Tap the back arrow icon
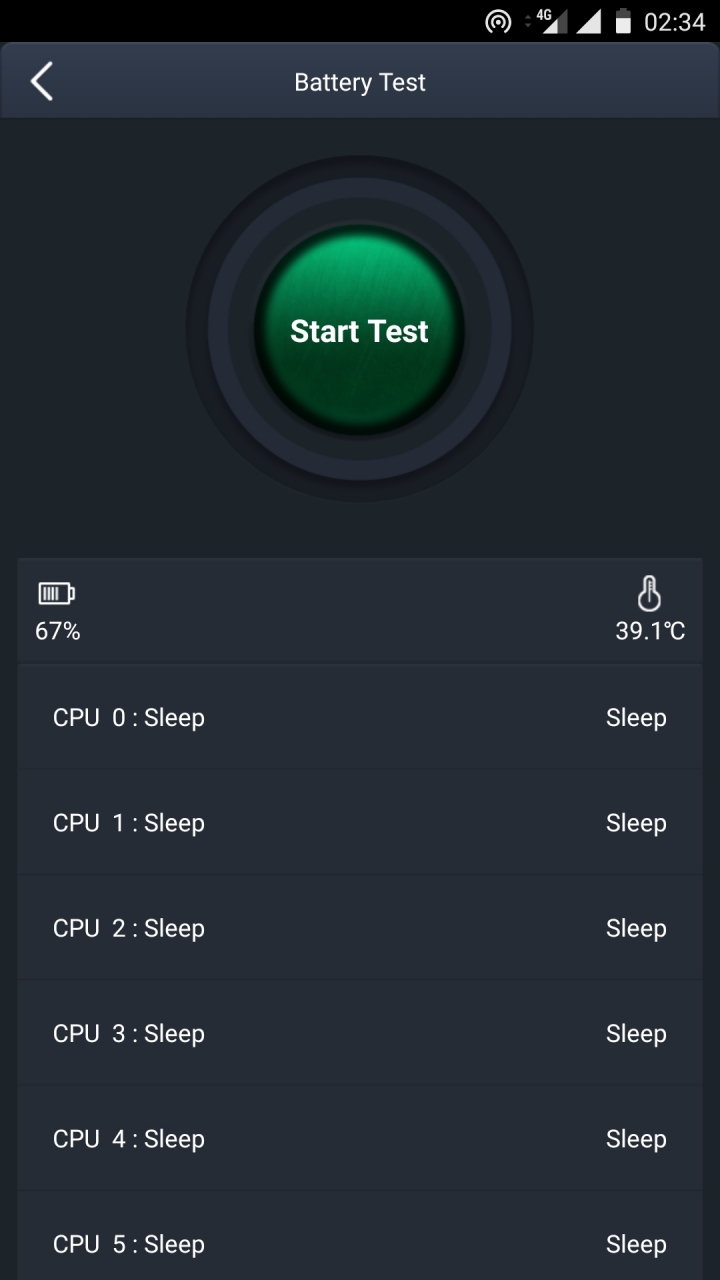 click(x=41, y=82)
